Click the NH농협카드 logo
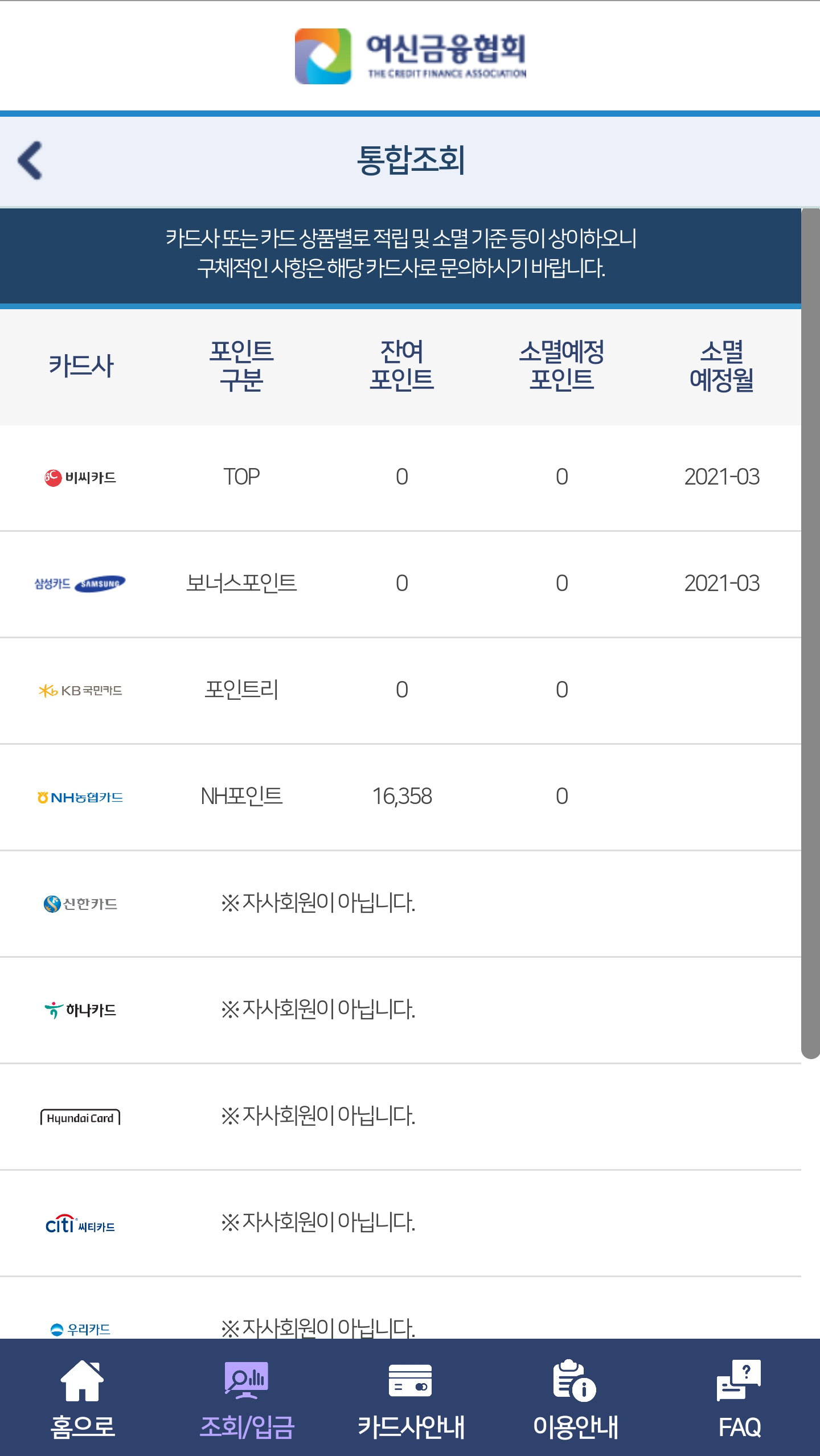Image resolution: width=820 pixels, height=1456 pixels. (x=80, y=797)
